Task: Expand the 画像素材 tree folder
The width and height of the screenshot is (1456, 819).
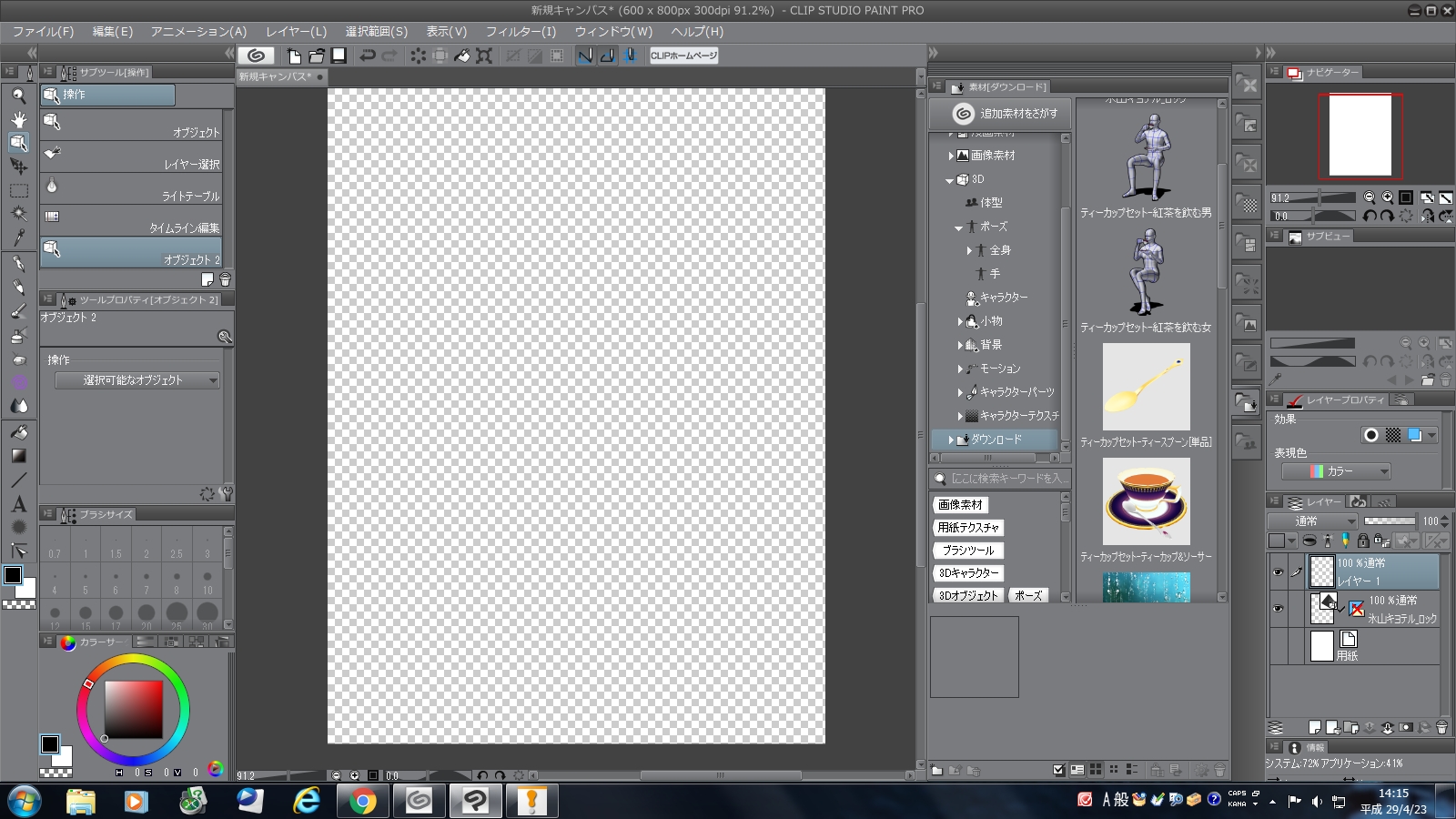Action: click(951, 156)
